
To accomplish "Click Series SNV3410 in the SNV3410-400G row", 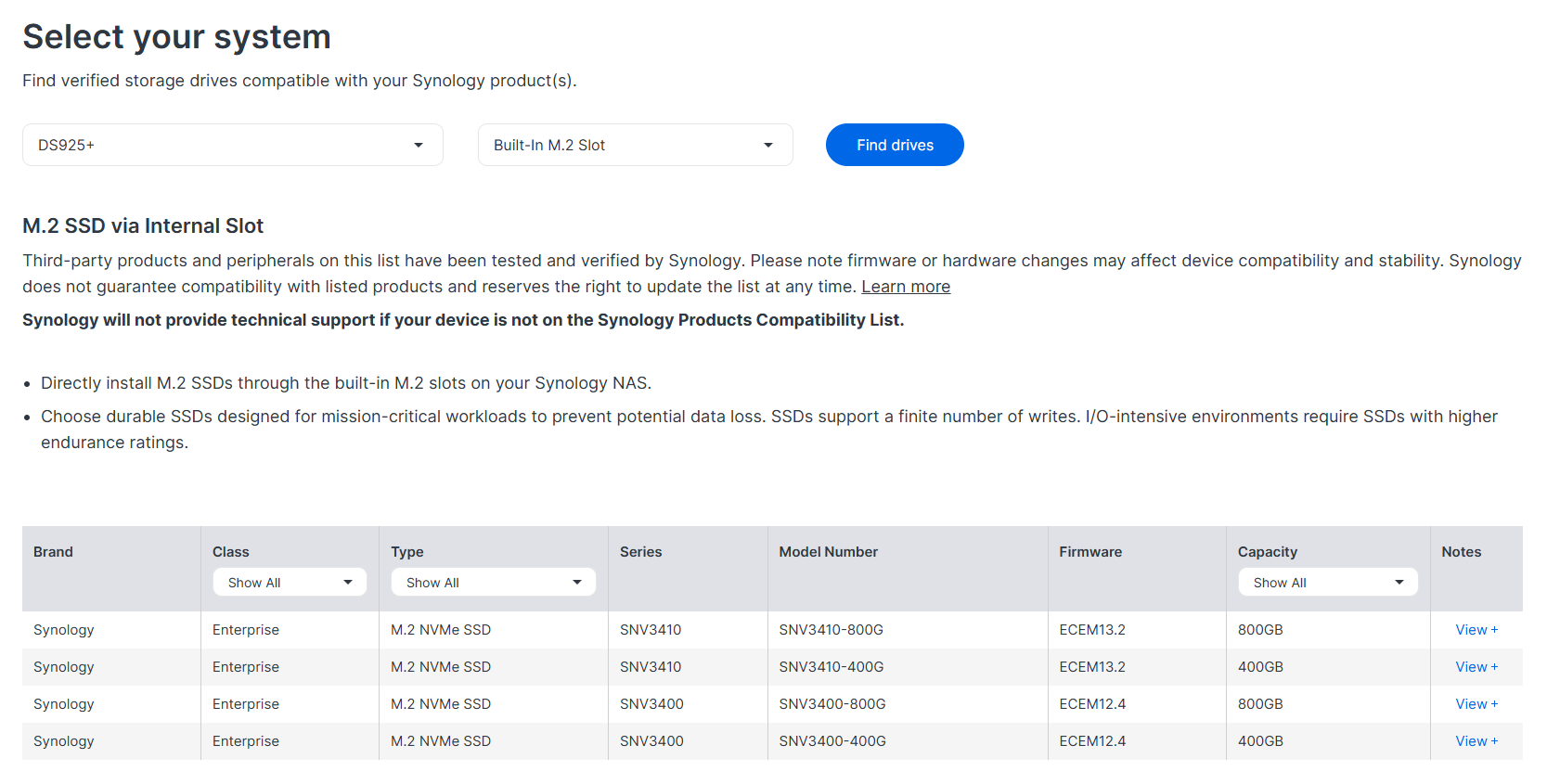I will coord(651,667).
